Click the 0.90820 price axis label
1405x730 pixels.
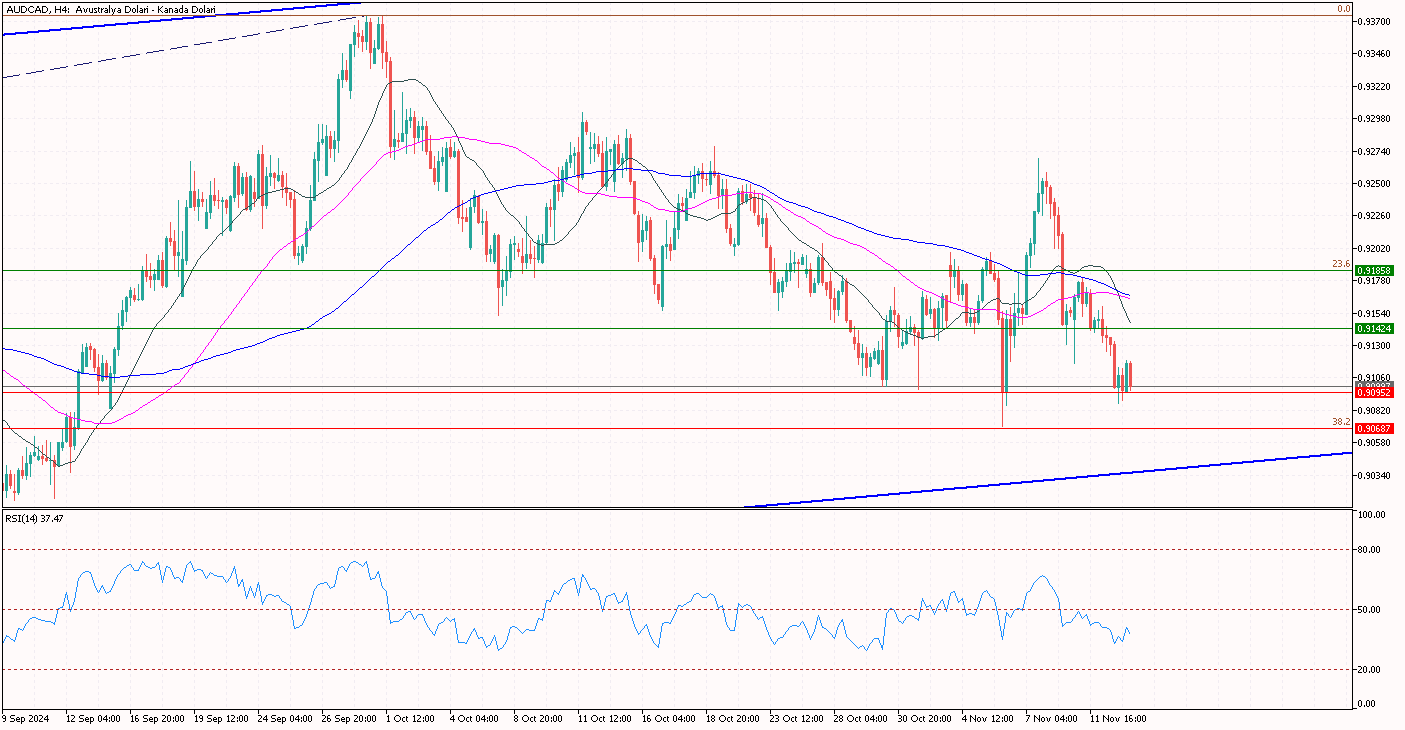[1376, 411]
